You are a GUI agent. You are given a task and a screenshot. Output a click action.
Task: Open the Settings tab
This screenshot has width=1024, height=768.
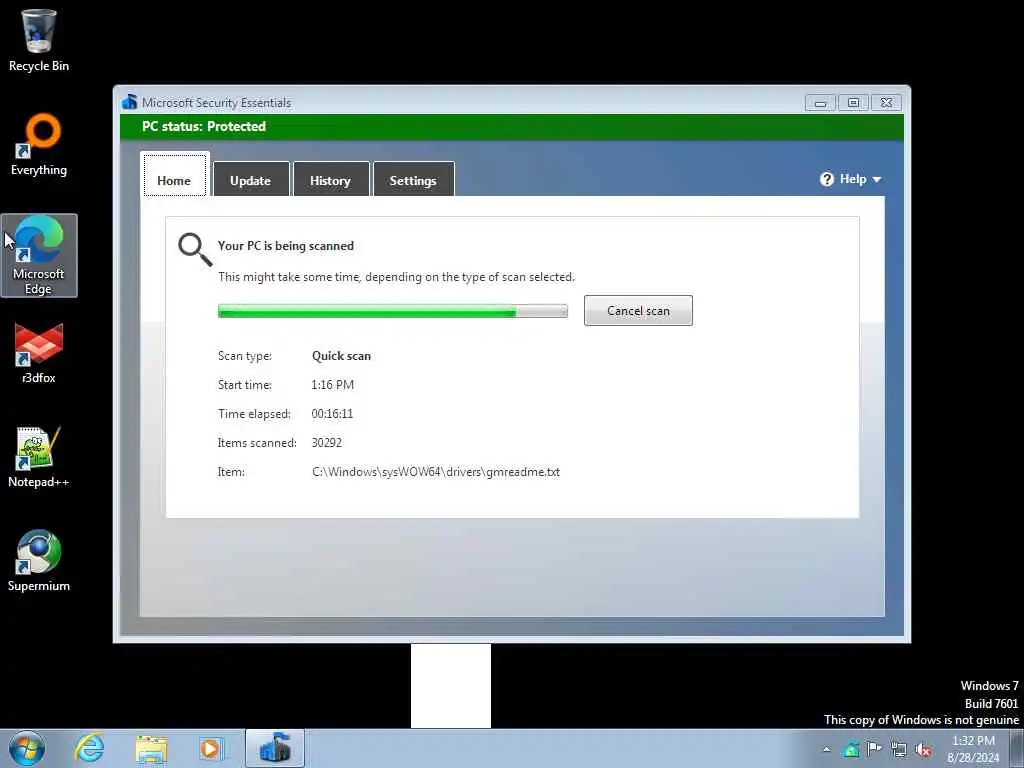pos(413,179)
